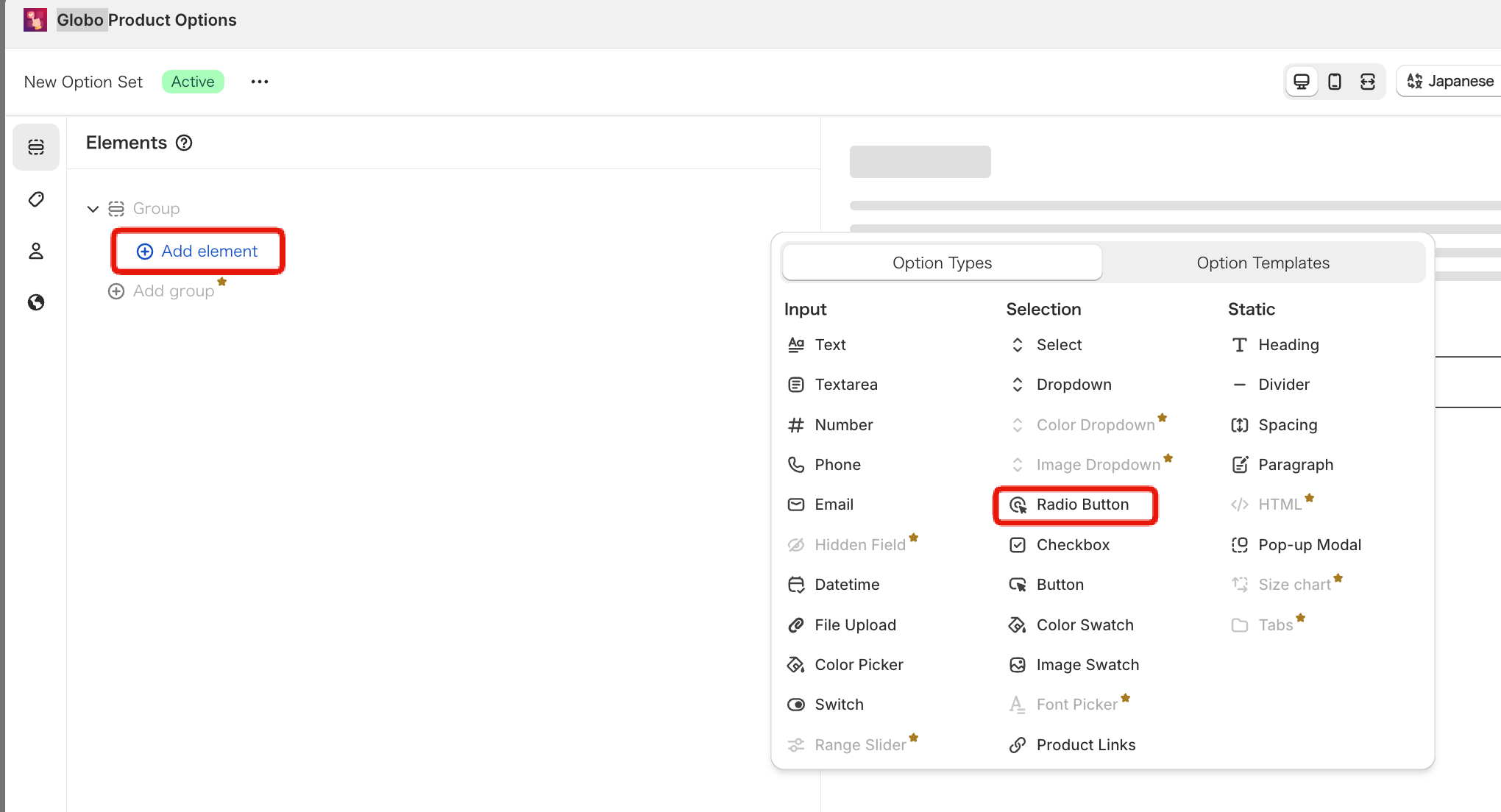
Task: Collapse the Group chevron
Action: point(93,209)
